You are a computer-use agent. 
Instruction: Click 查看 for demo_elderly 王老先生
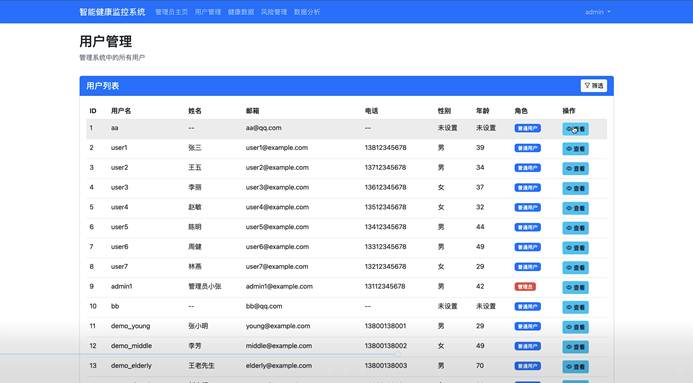pos(575,367)
